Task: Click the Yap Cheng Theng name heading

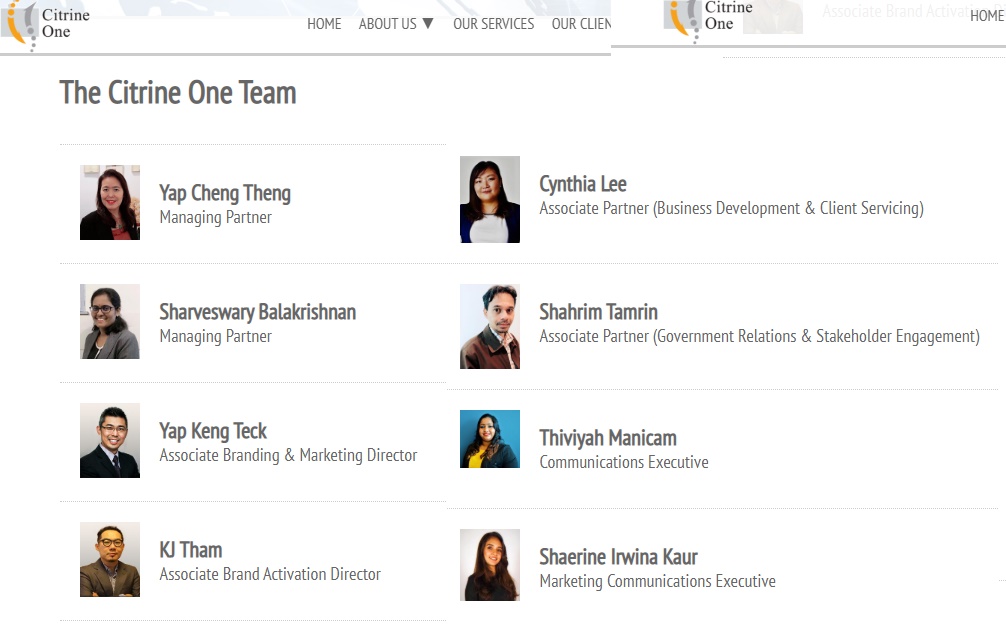Action: [x=225, y=193]
